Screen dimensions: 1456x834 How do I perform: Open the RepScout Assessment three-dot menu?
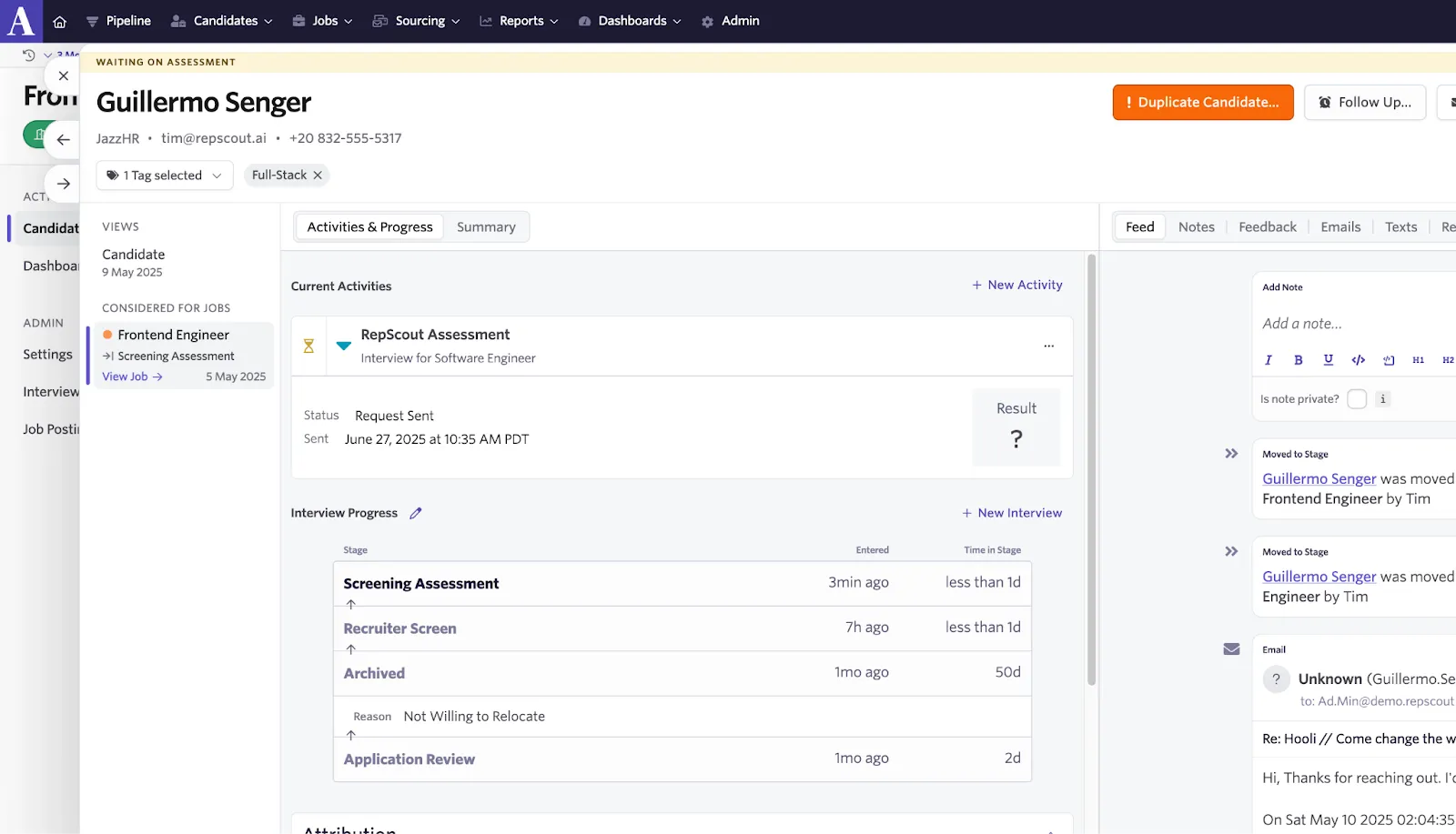click(1048, 346)
